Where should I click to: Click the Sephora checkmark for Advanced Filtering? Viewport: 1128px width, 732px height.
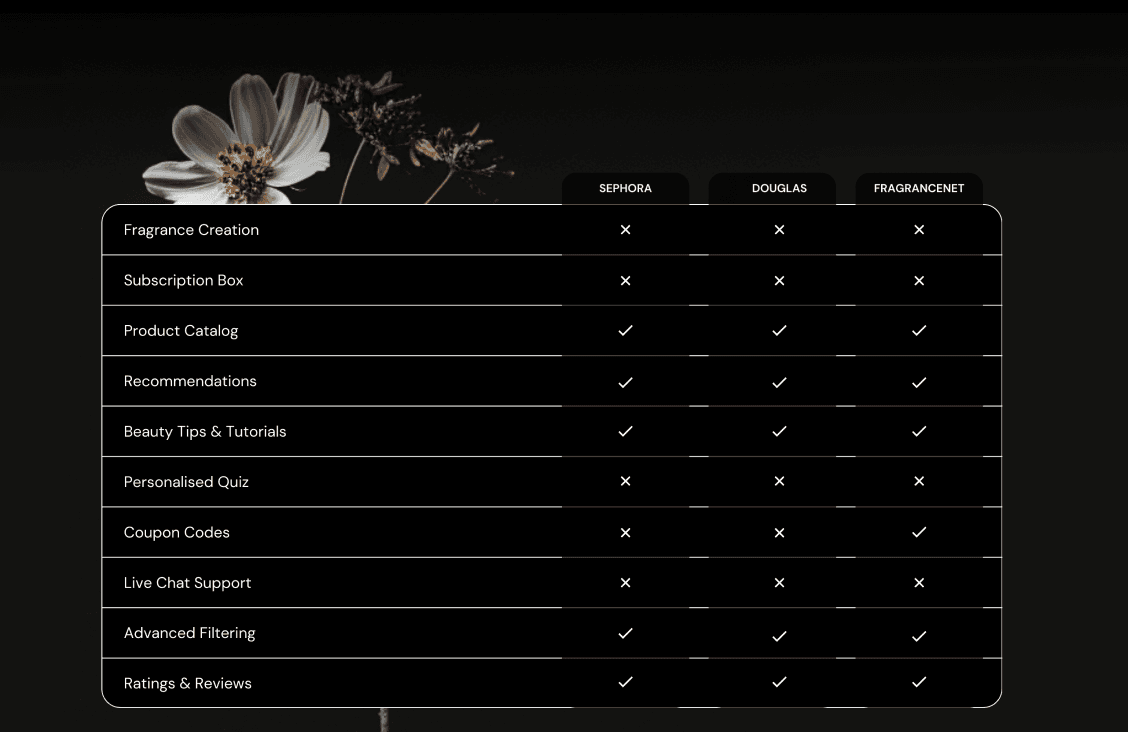[x=625, y=633]
